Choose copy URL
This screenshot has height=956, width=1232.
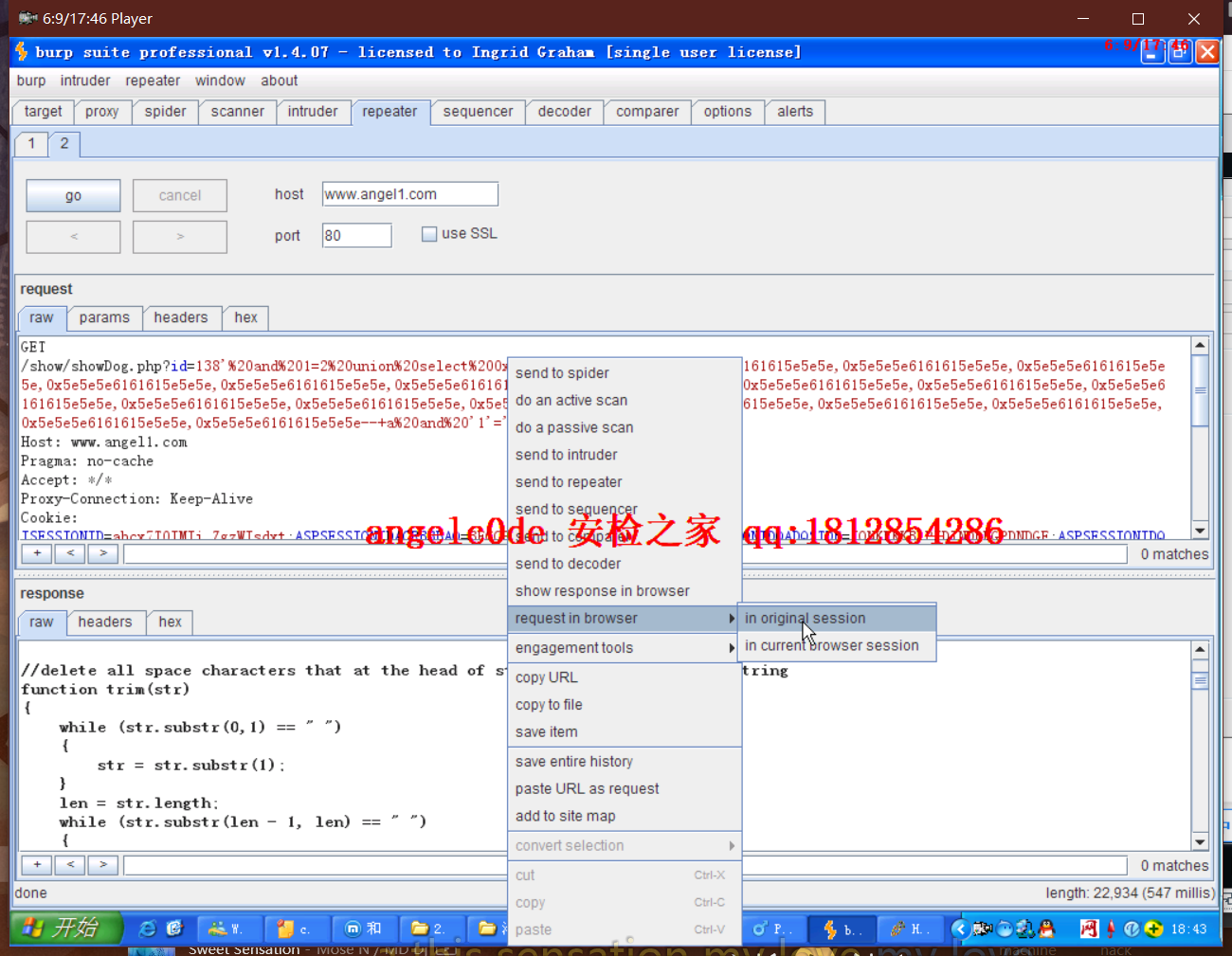click(625, 677)
